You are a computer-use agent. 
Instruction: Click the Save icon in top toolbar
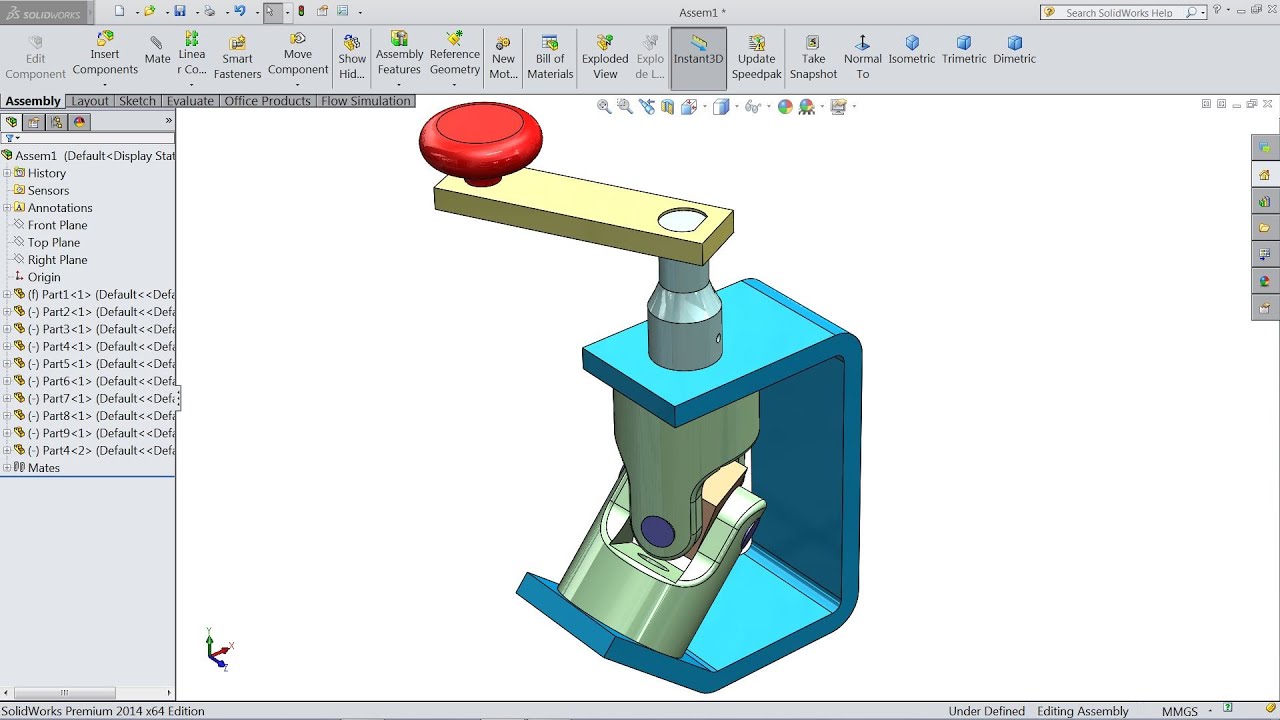[179, 12]
